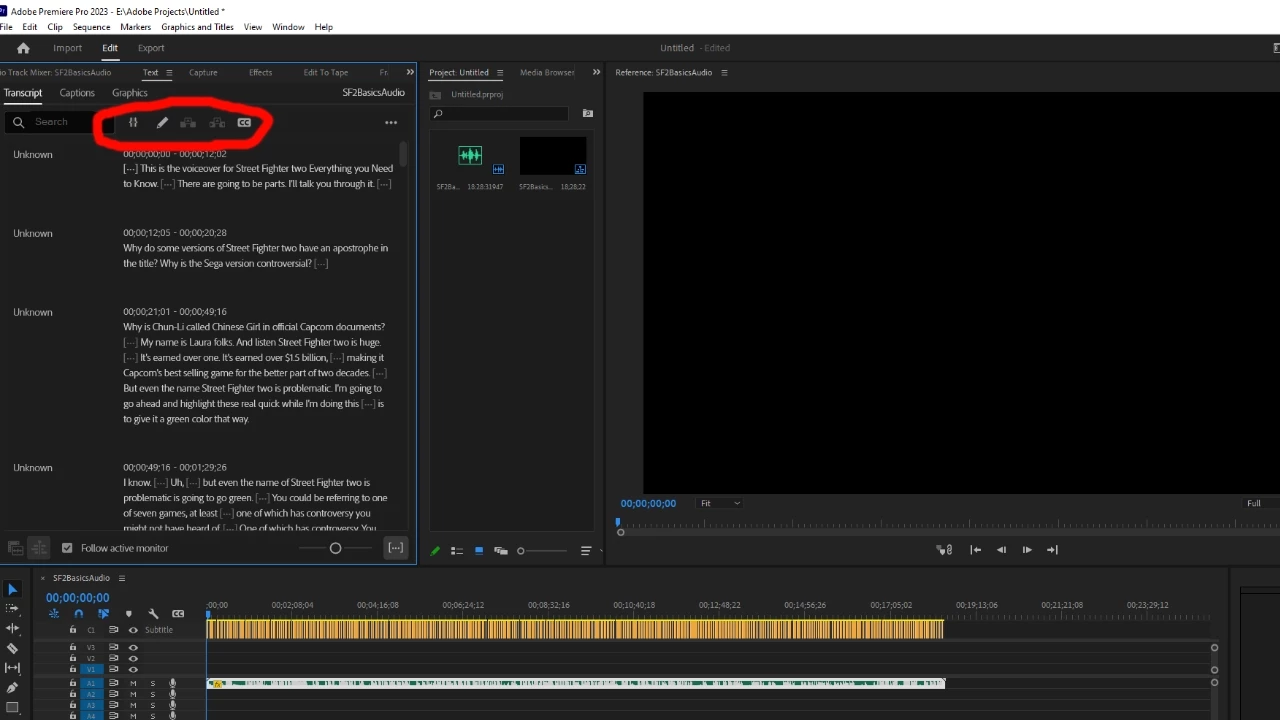Select the Ripple Edit tool

point(12,628)
